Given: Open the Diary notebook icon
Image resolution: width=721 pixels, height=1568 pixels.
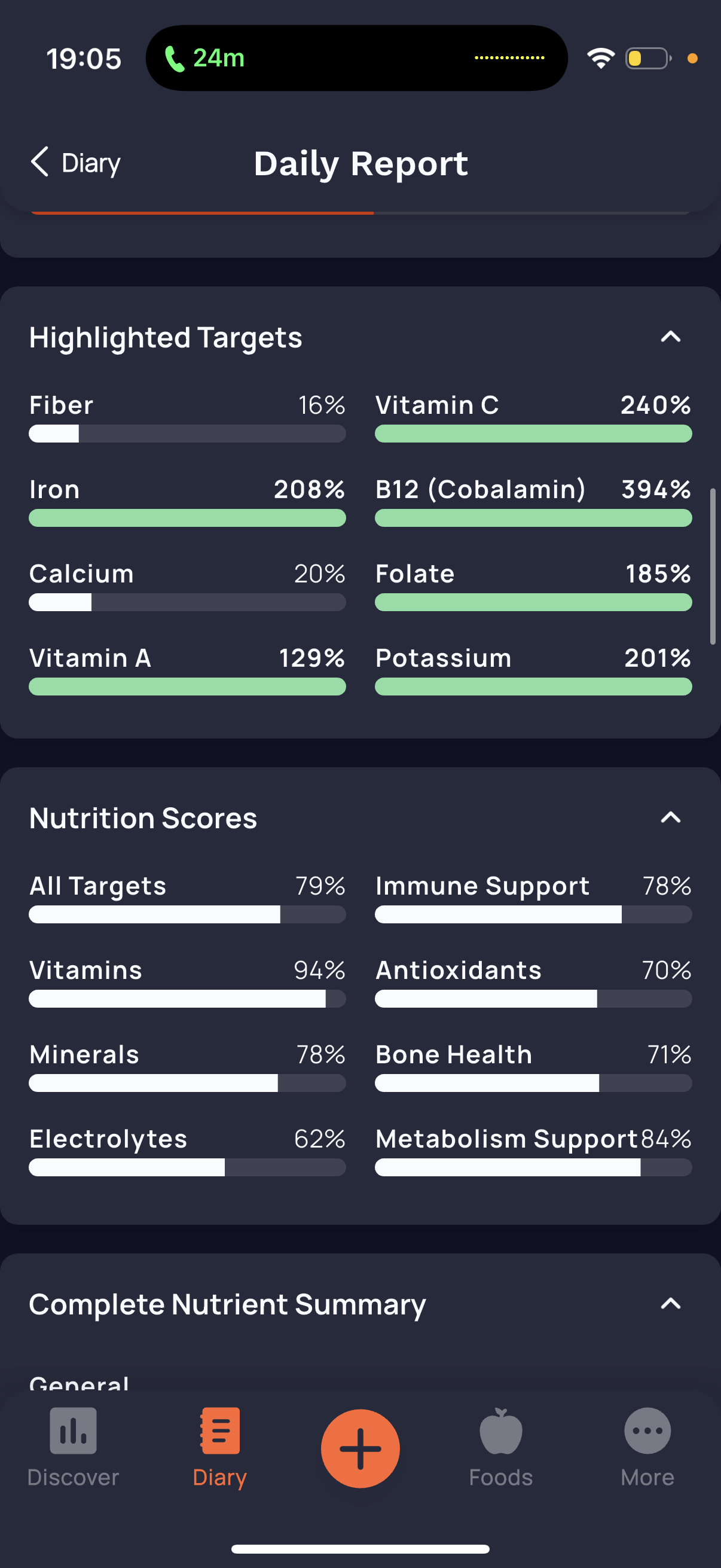Looking at the screenshot, I should pos(219,1430).
